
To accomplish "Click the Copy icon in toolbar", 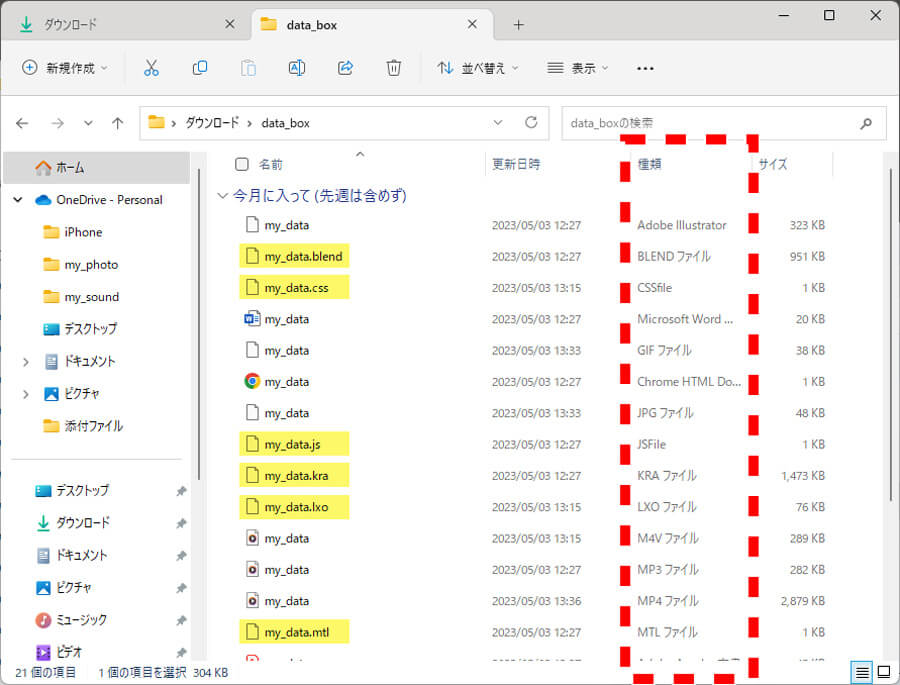I will [200, 68].
